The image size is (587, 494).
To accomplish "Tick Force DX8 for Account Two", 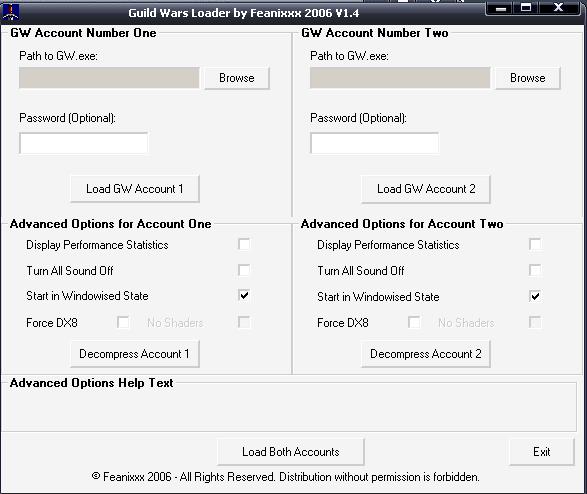I will pos(414,322).
